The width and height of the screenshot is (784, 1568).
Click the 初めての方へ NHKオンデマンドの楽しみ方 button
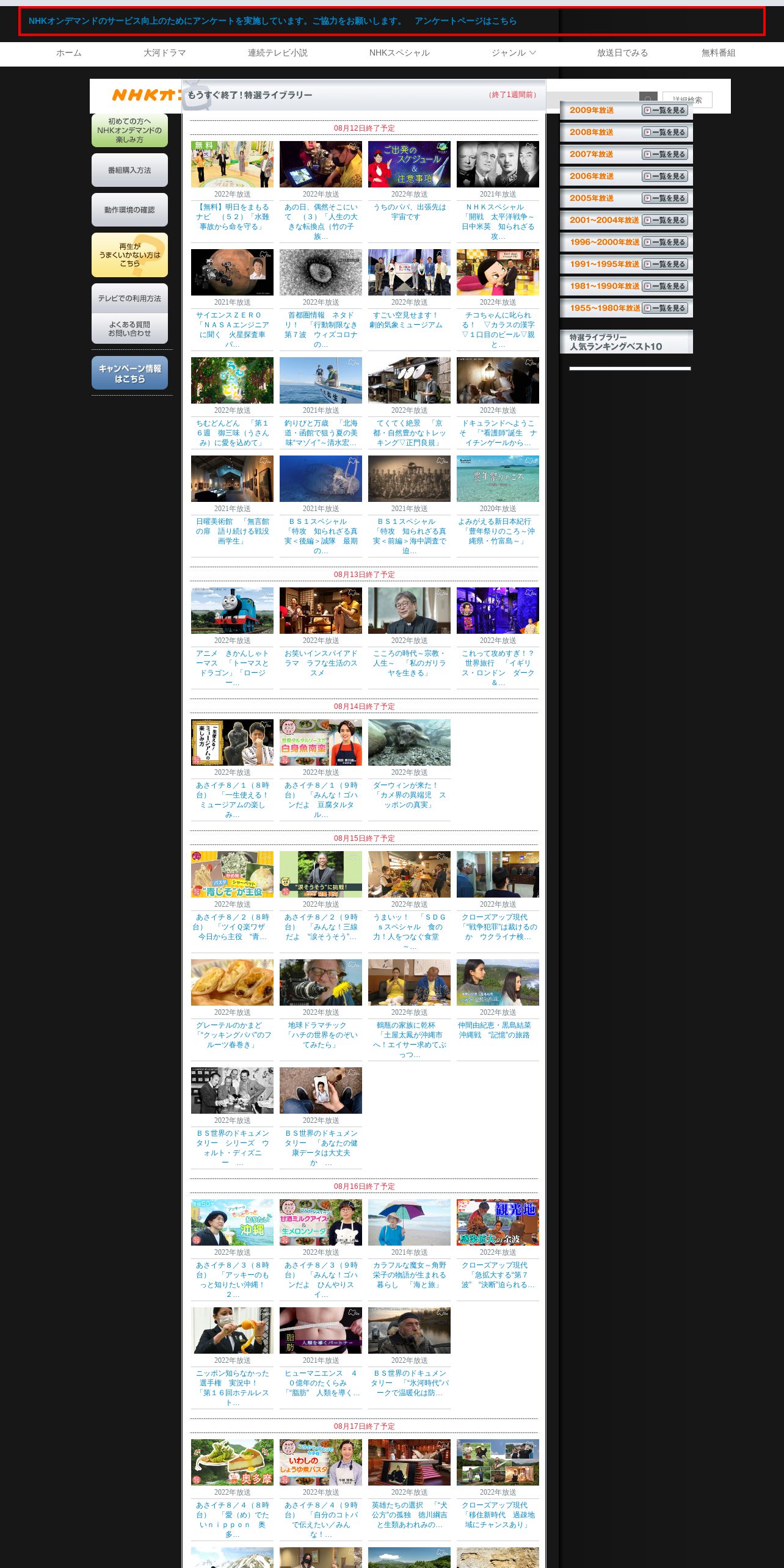(129, 131)
